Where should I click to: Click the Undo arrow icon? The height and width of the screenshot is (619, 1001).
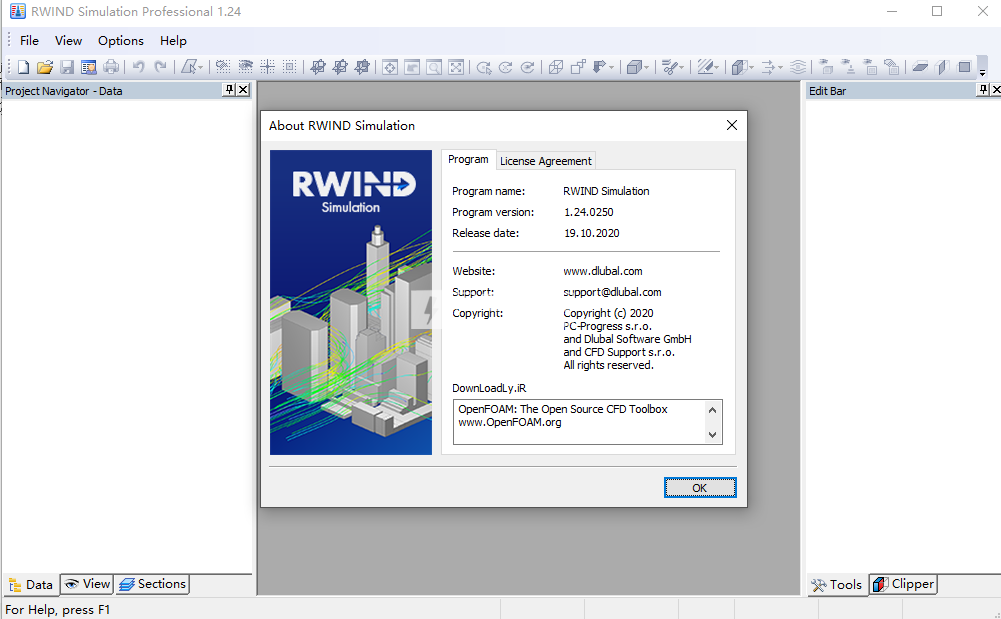coord(139,66)
